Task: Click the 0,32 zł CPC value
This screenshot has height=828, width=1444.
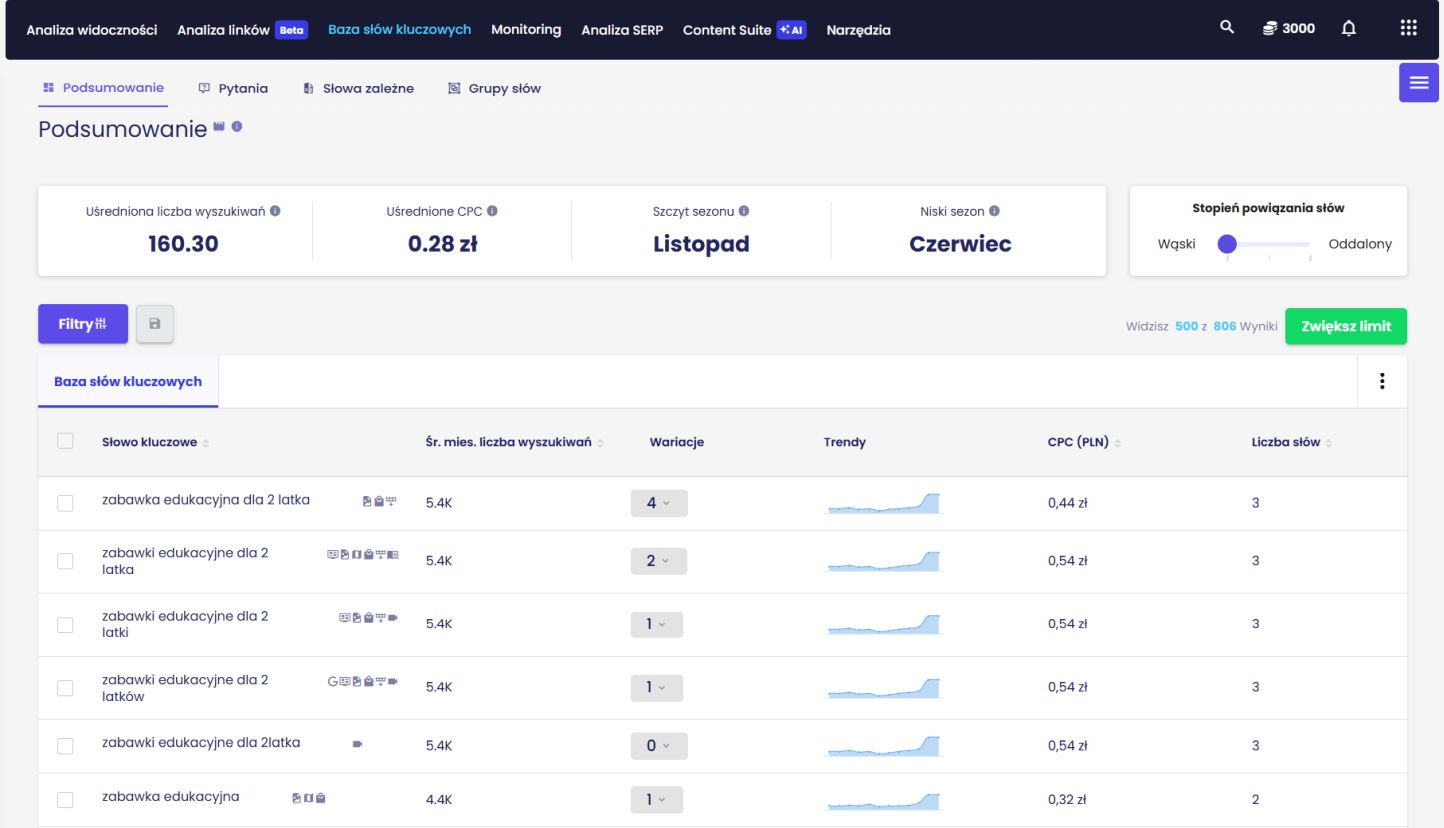Action: 1067,800
